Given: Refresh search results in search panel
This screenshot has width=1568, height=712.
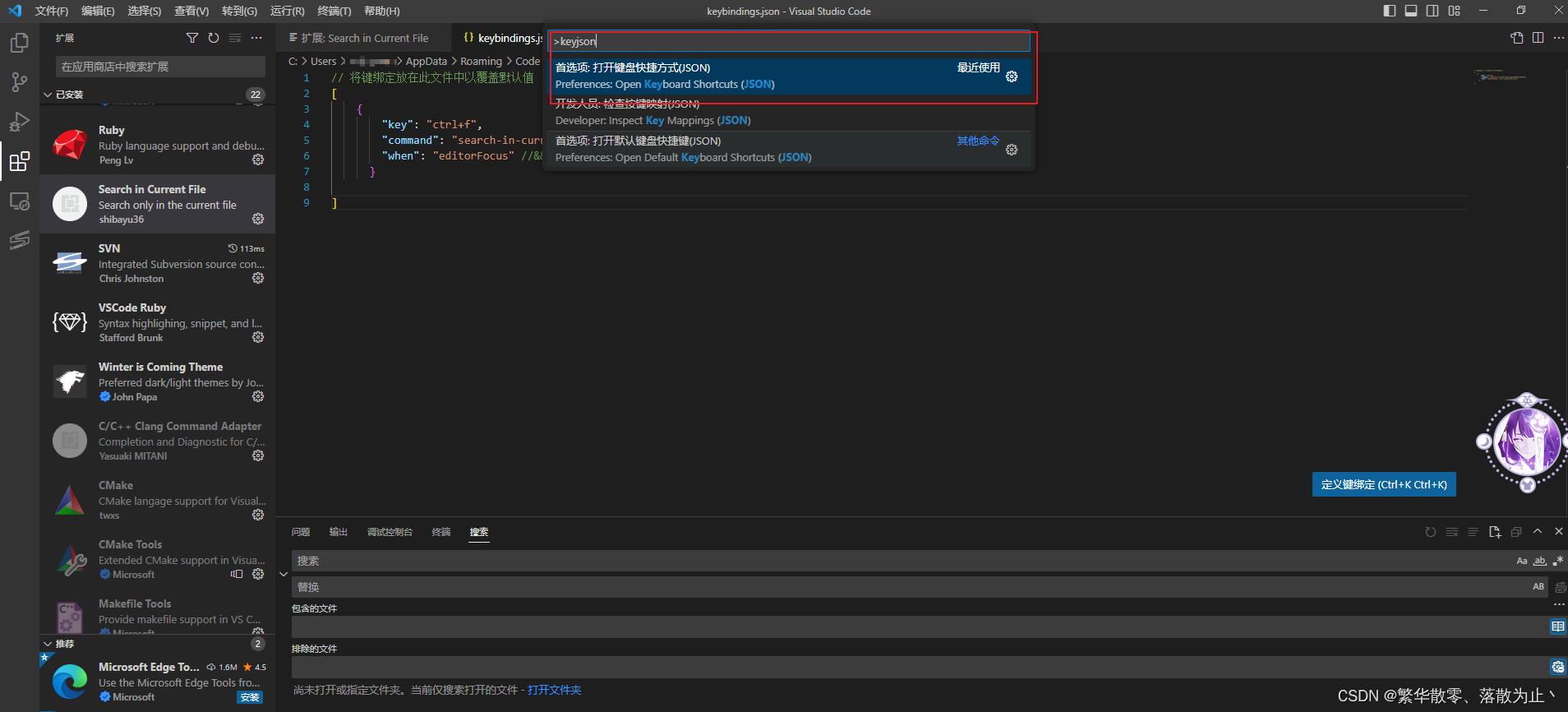Looking at the screenshot, I should [1431, 532].
